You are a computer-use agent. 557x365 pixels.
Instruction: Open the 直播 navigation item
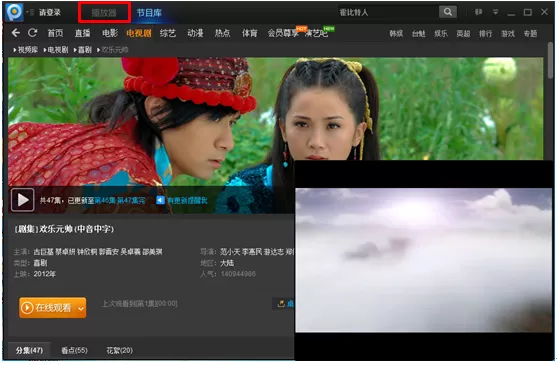[82, 33]
